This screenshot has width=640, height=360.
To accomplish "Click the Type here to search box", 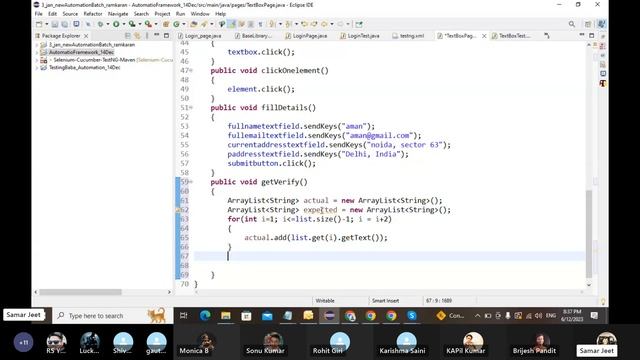I will 110,316.
